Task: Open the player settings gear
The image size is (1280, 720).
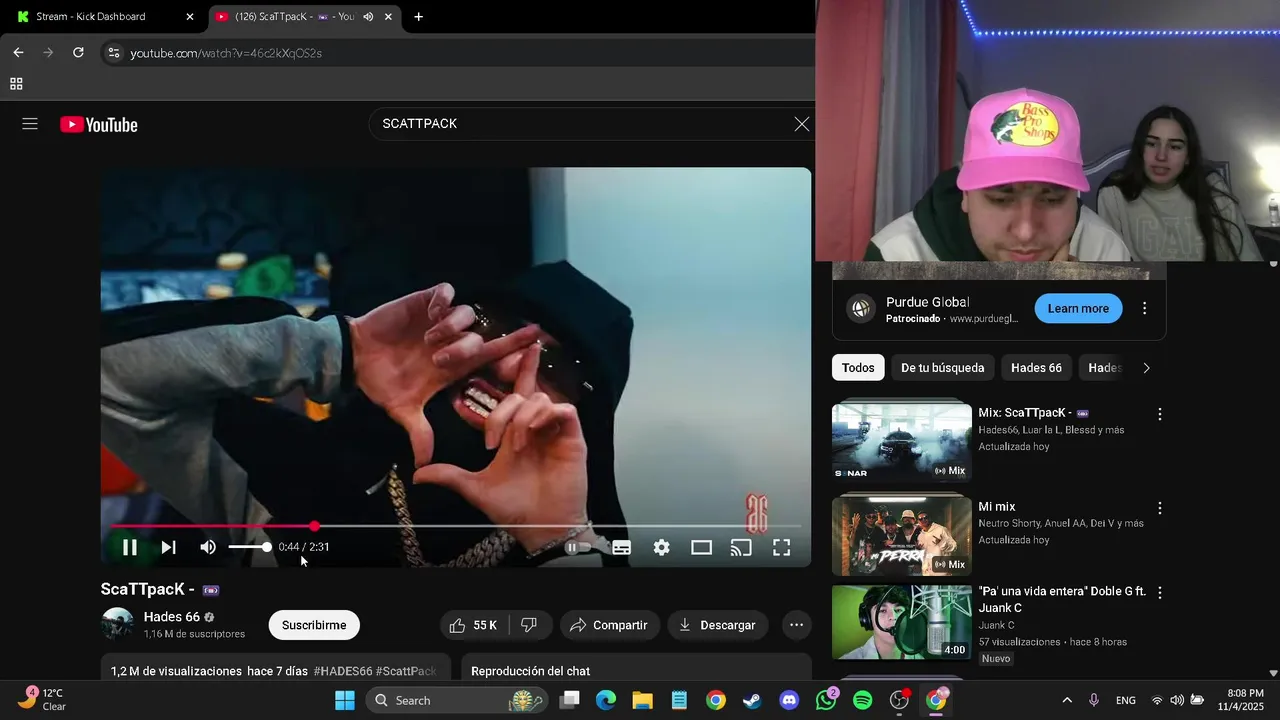Action: (661, 547)
